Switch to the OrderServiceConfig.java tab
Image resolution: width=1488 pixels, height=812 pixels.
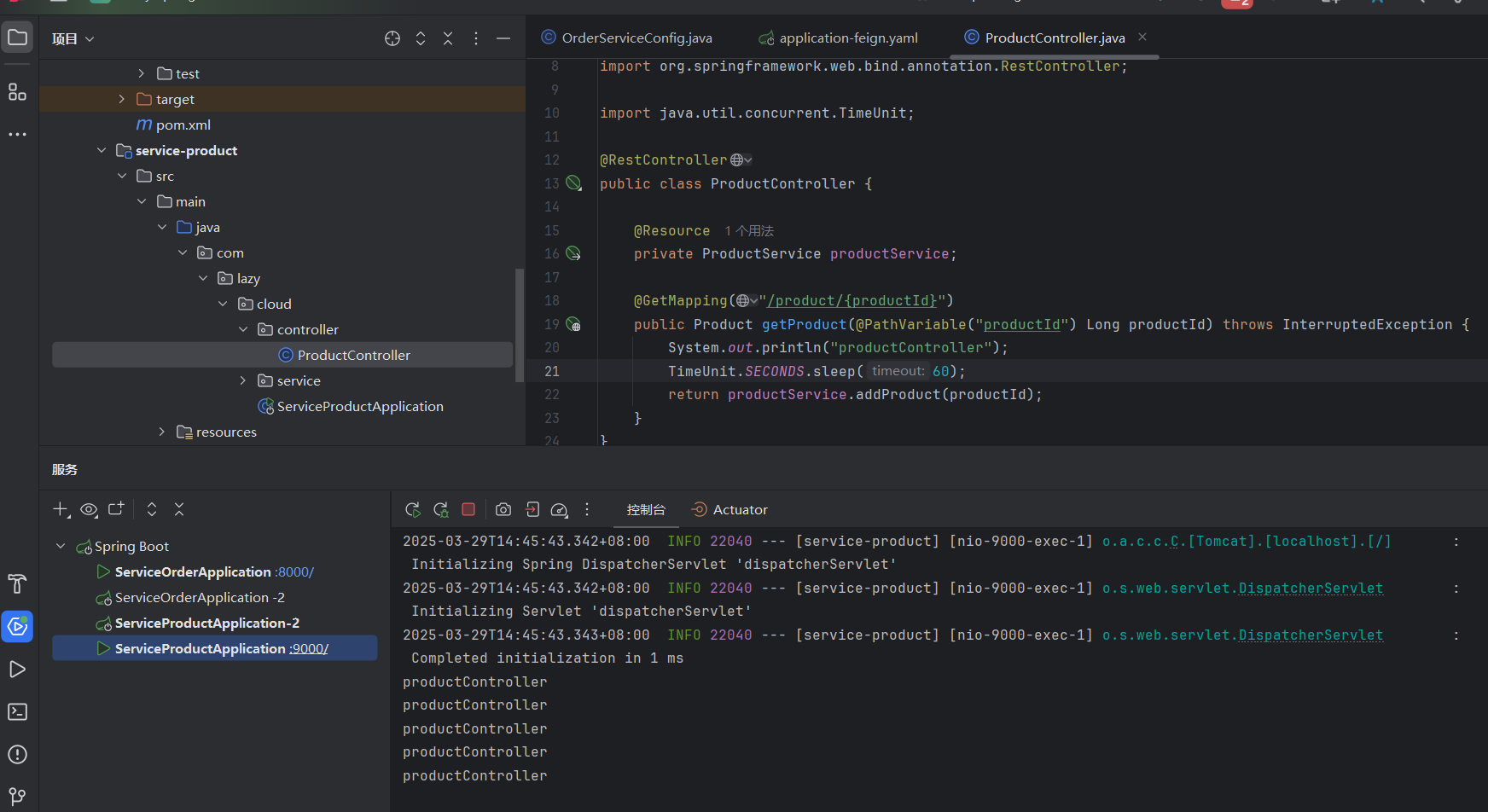click(x=636, y=38)
